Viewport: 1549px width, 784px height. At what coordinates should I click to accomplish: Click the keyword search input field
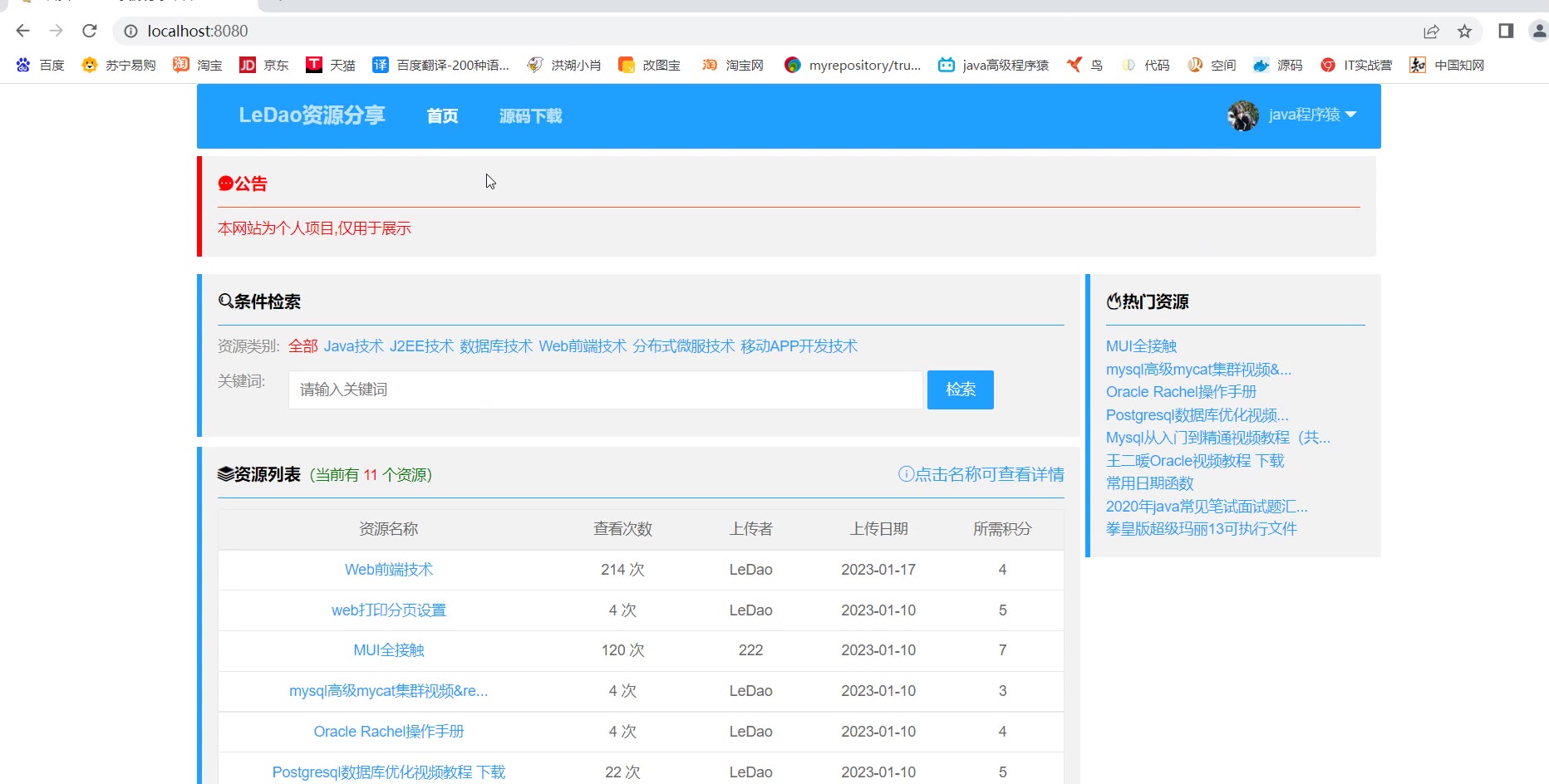coord(605,390)
